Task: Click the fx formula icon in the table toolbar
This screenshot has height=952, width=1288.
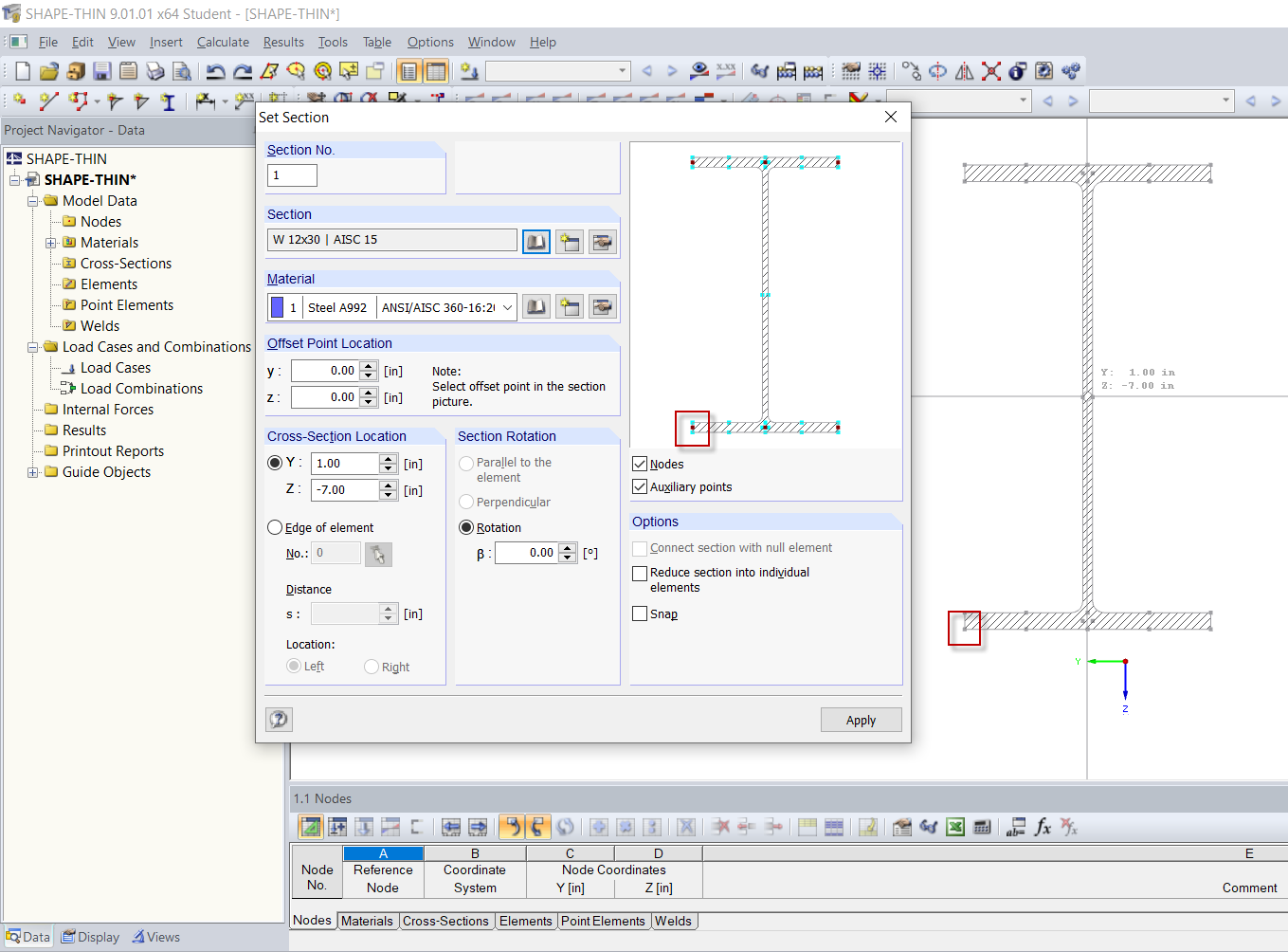Action: (1043, 827)
